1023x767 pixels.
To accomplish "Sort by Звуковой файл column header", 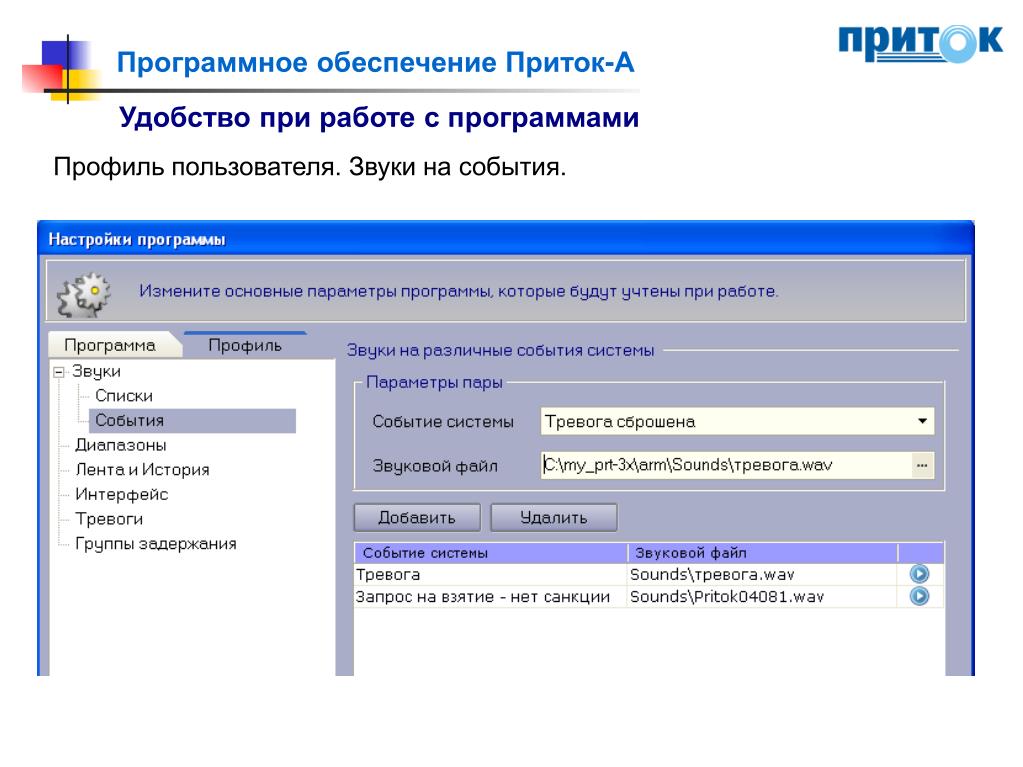I will [763, 553].
